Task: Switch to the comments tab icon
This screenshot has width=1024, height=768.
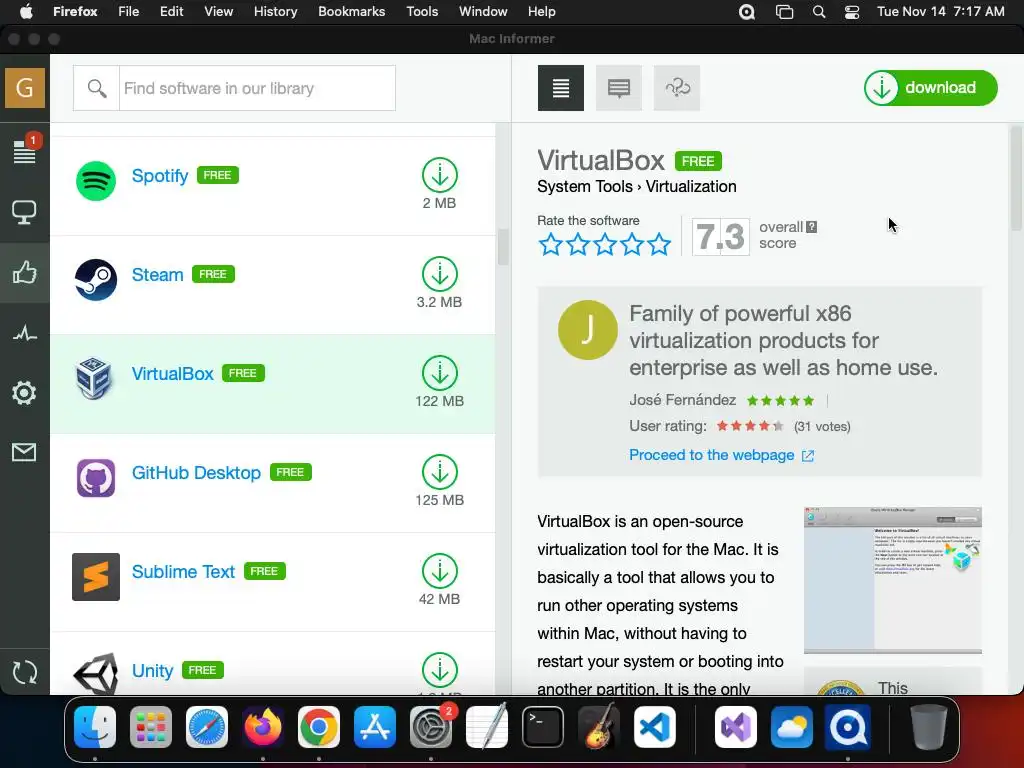Action: [618, 88]
